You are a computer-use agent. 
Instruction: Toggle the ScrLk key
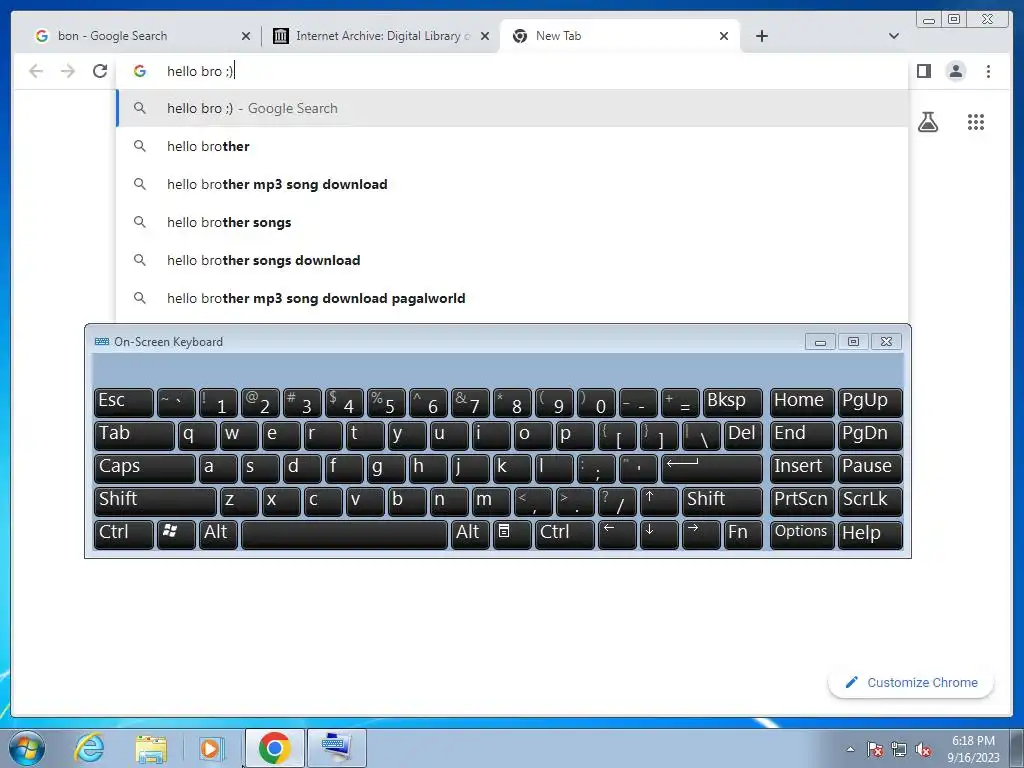pos(870,501)
